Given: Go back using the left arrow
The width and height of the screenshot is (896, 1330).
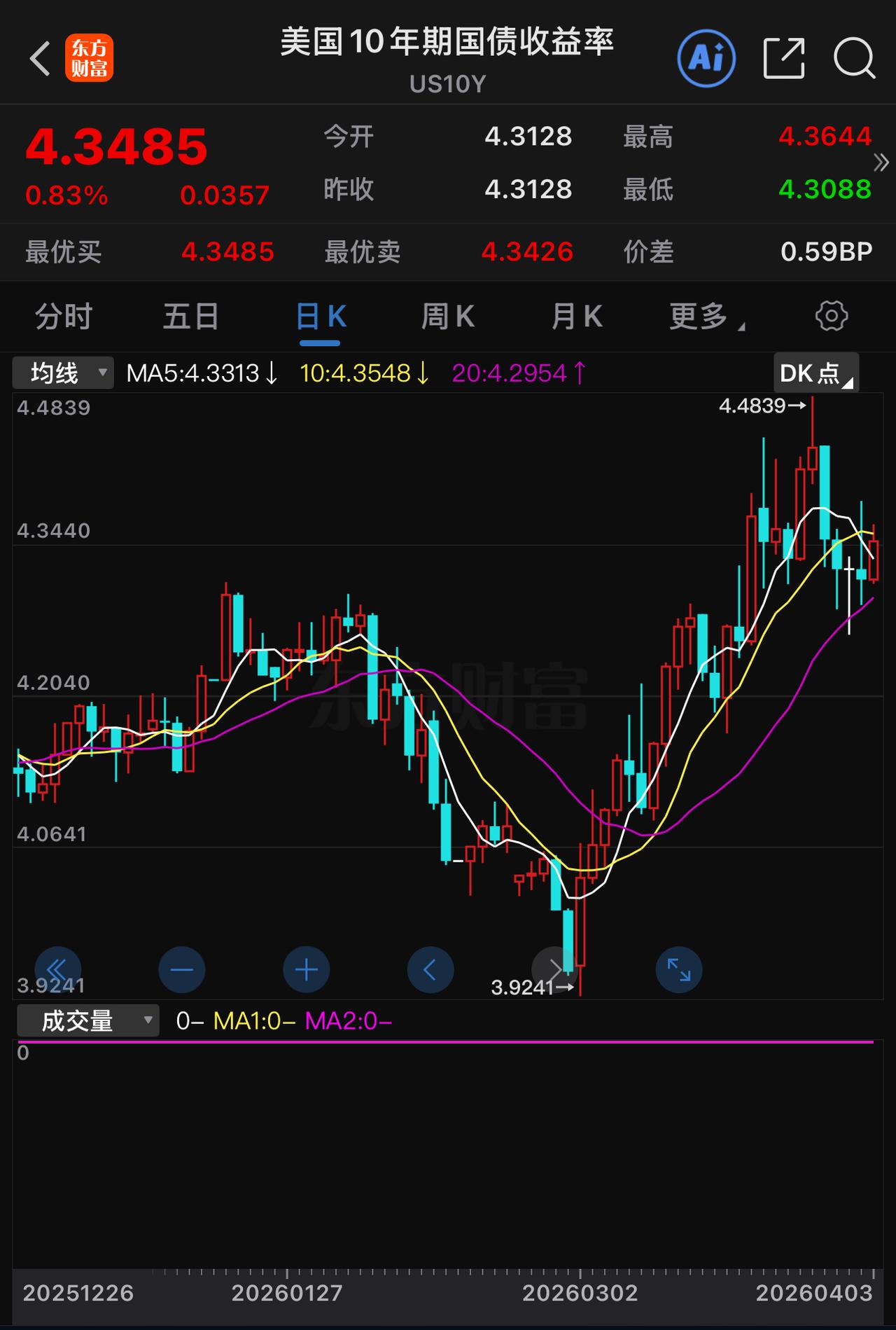Looking at the screenshot, I should coord(40,58).
